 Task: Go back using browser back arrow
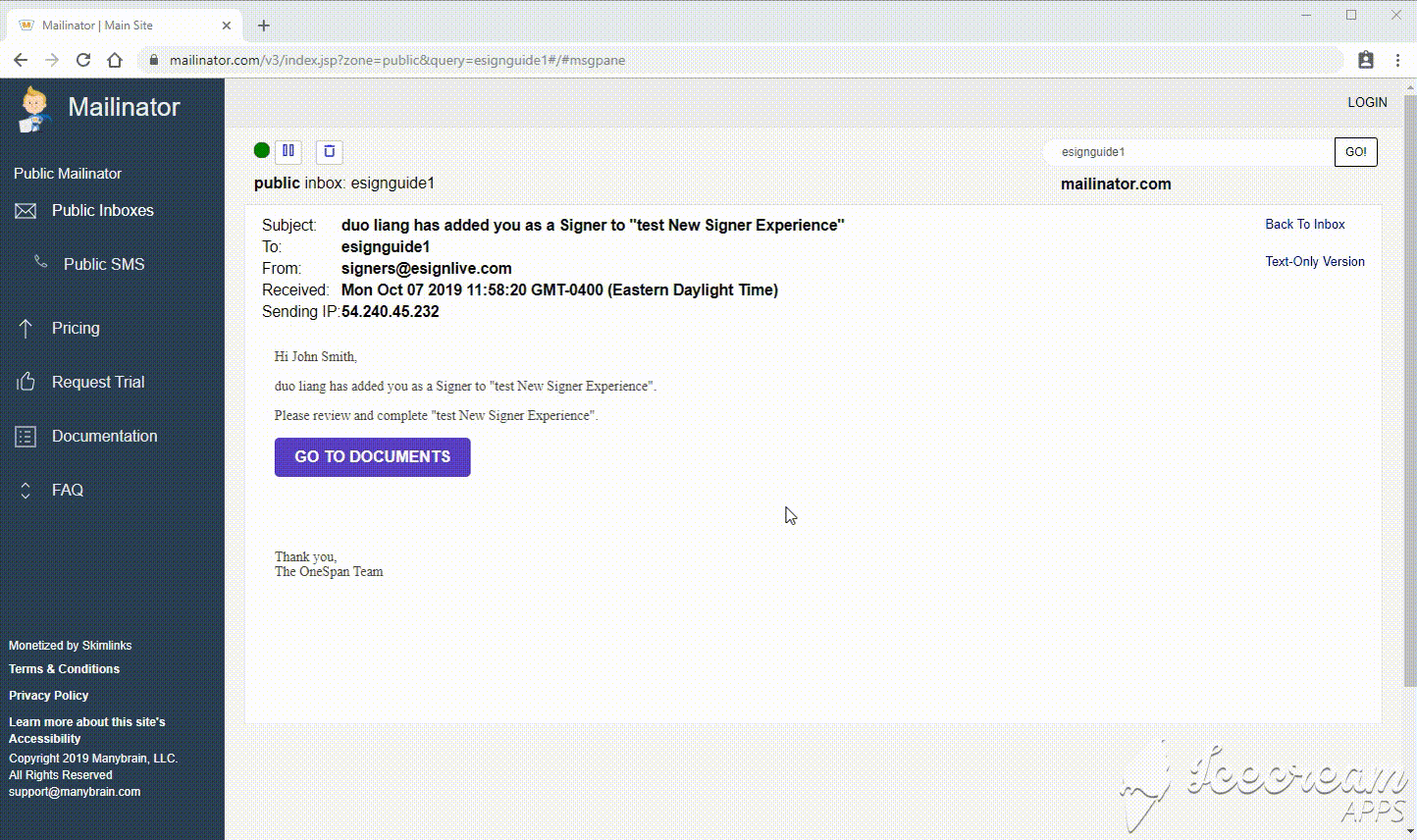[x=21, y=60]
